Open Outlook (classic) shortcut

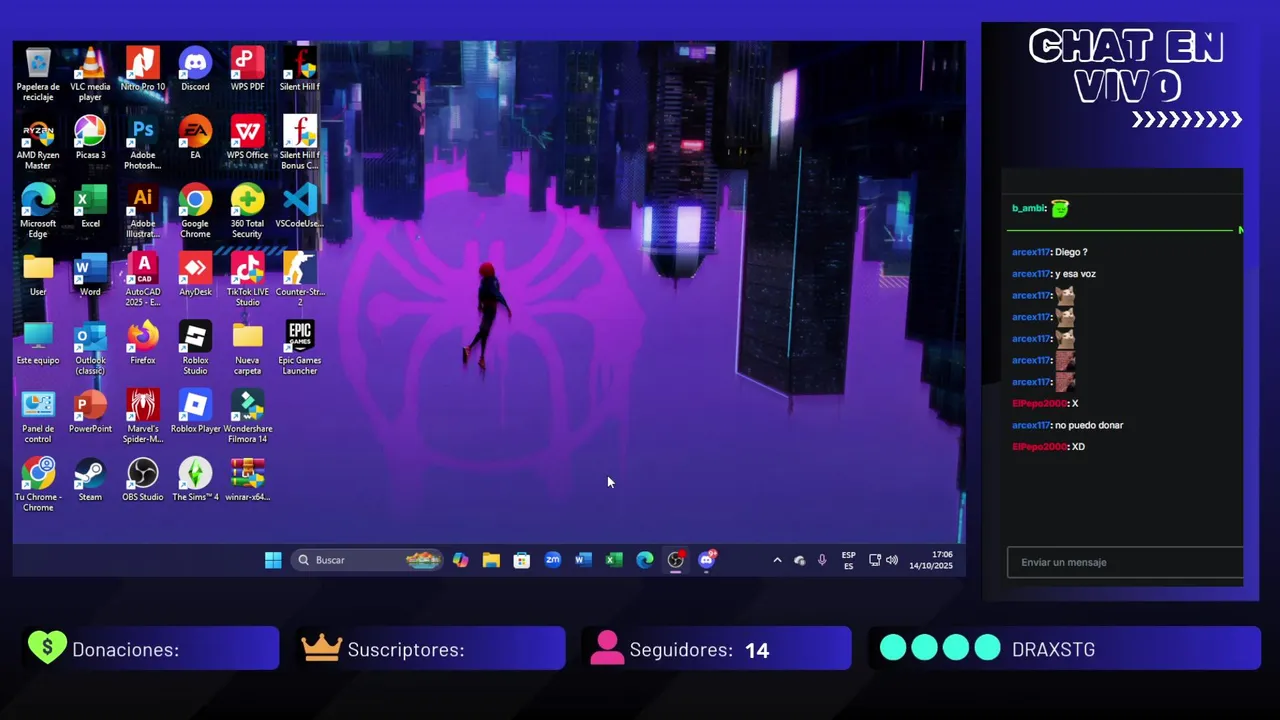pos(90,348)
